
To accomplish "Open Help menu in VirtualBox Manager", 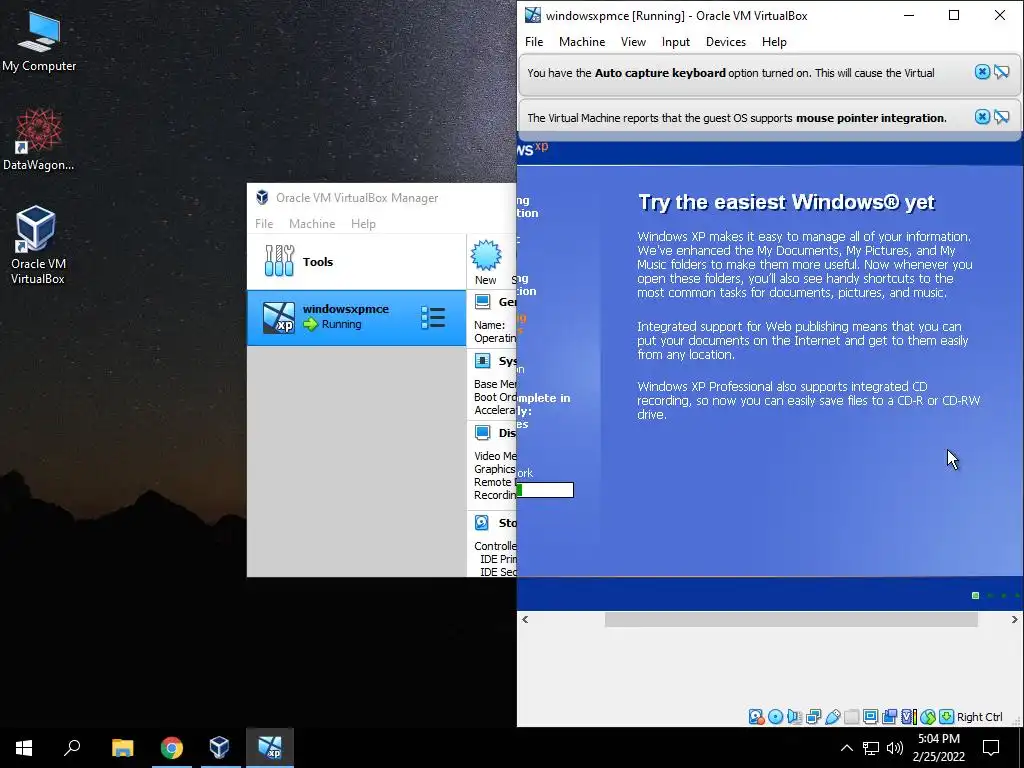I will click(x=363, y=223).
